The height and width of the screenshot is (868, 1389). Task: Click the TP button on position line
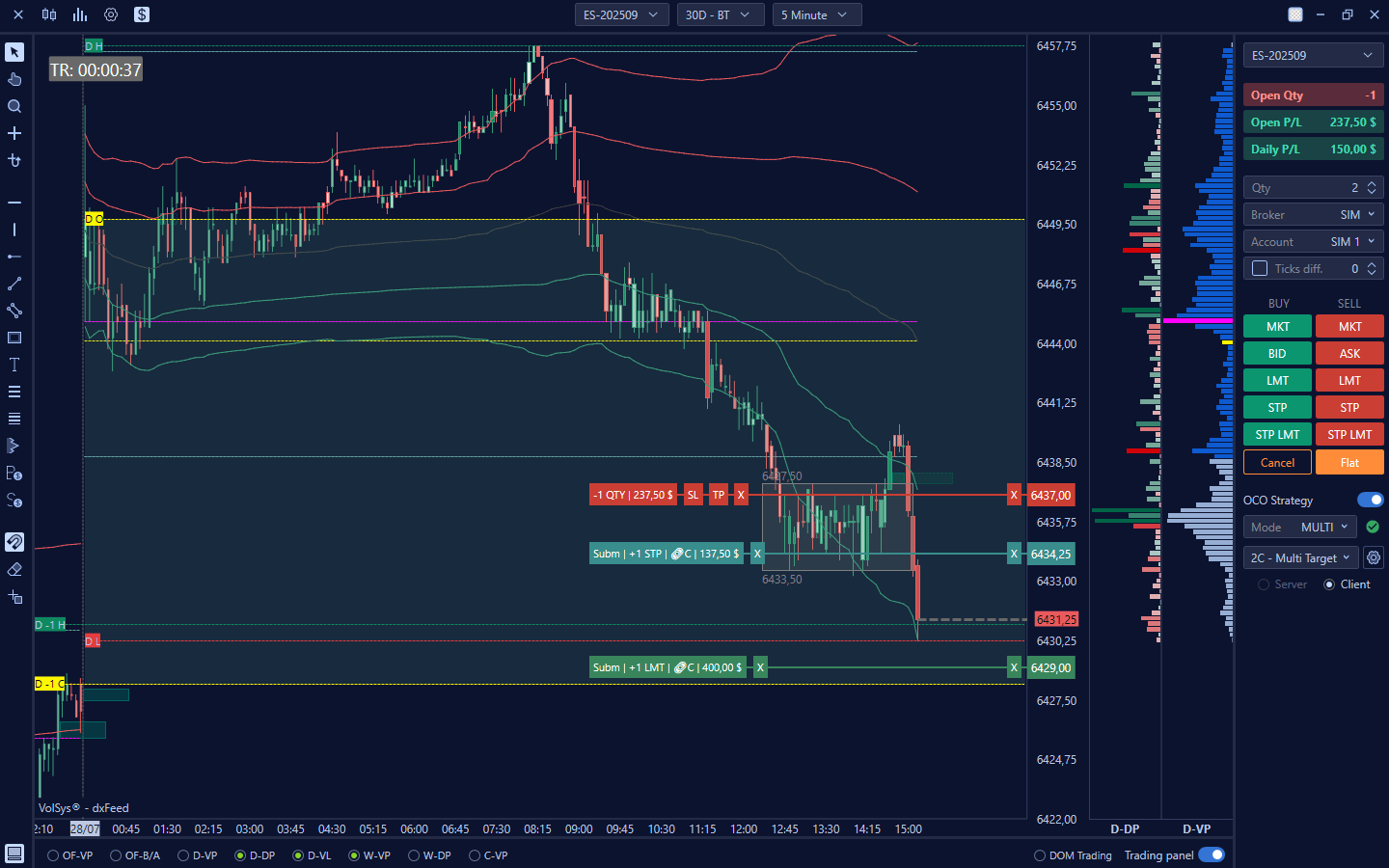pos(719,495)
